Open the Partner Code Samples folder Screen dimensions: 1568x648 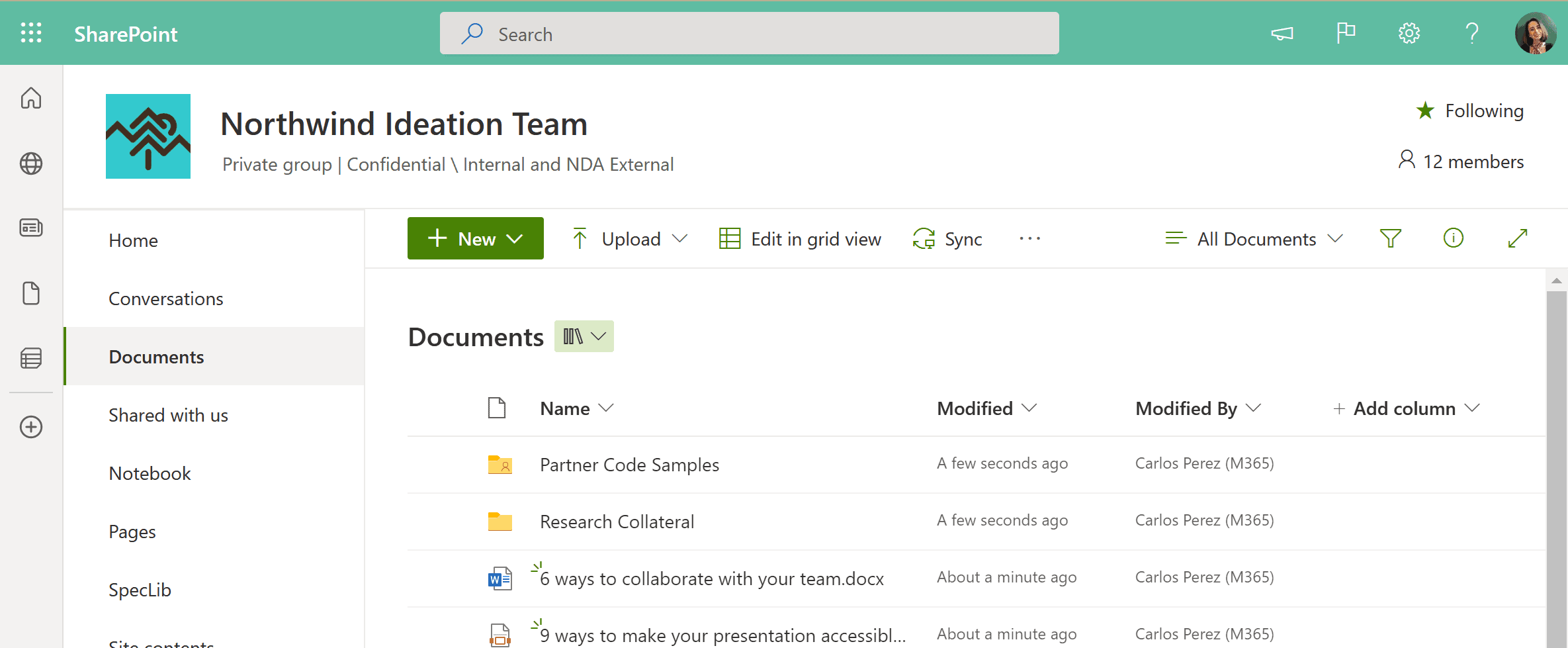[629, 465]
